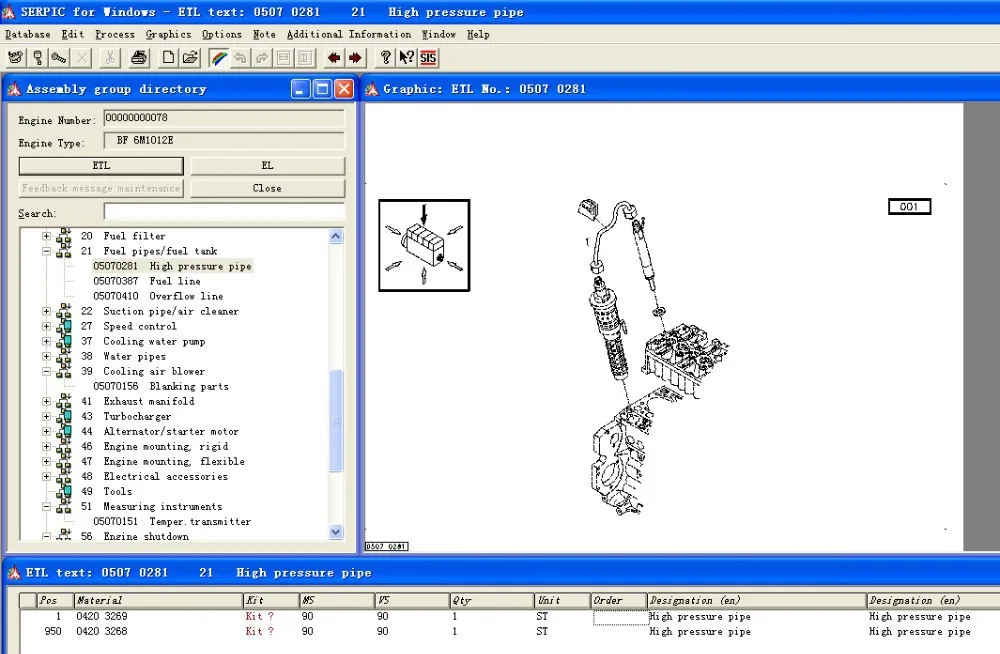This screenshot has height=654, width=1000.
Task: Click the tree scrollbar down arrow
Action: pyautogui.click(x=336, y=532)
